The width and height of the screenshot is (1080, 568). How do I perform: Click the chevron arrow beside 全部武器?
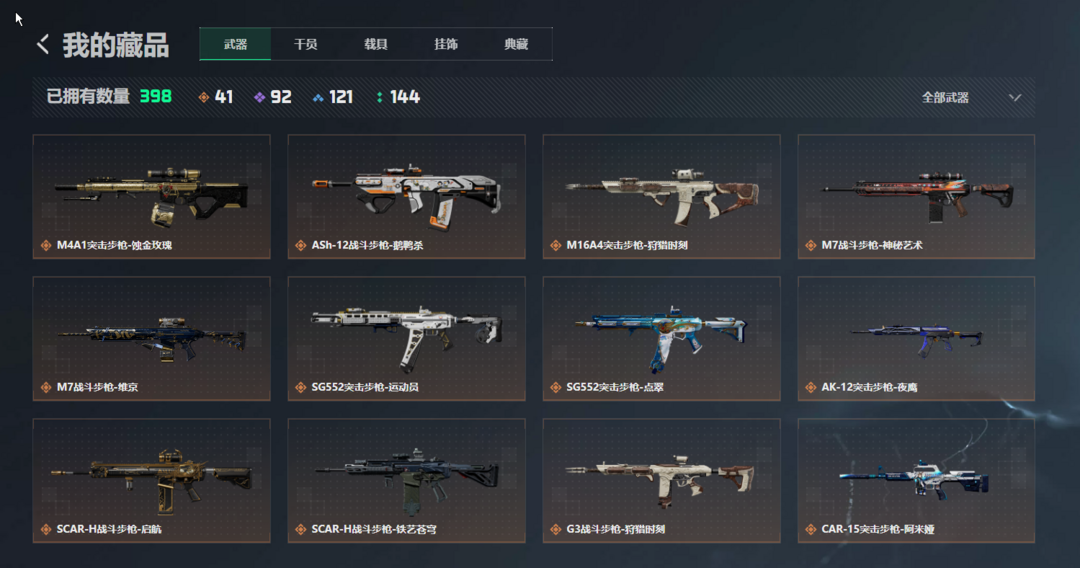click(1015, 98)
